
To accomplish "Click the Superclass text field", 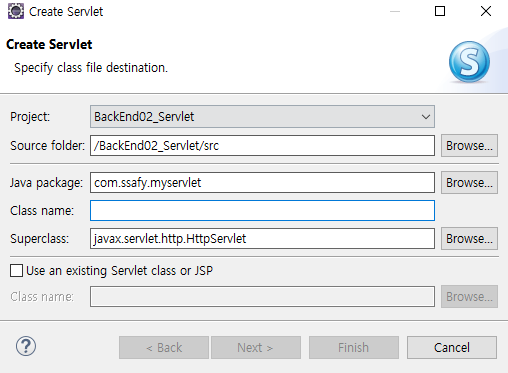I will 262,239.
